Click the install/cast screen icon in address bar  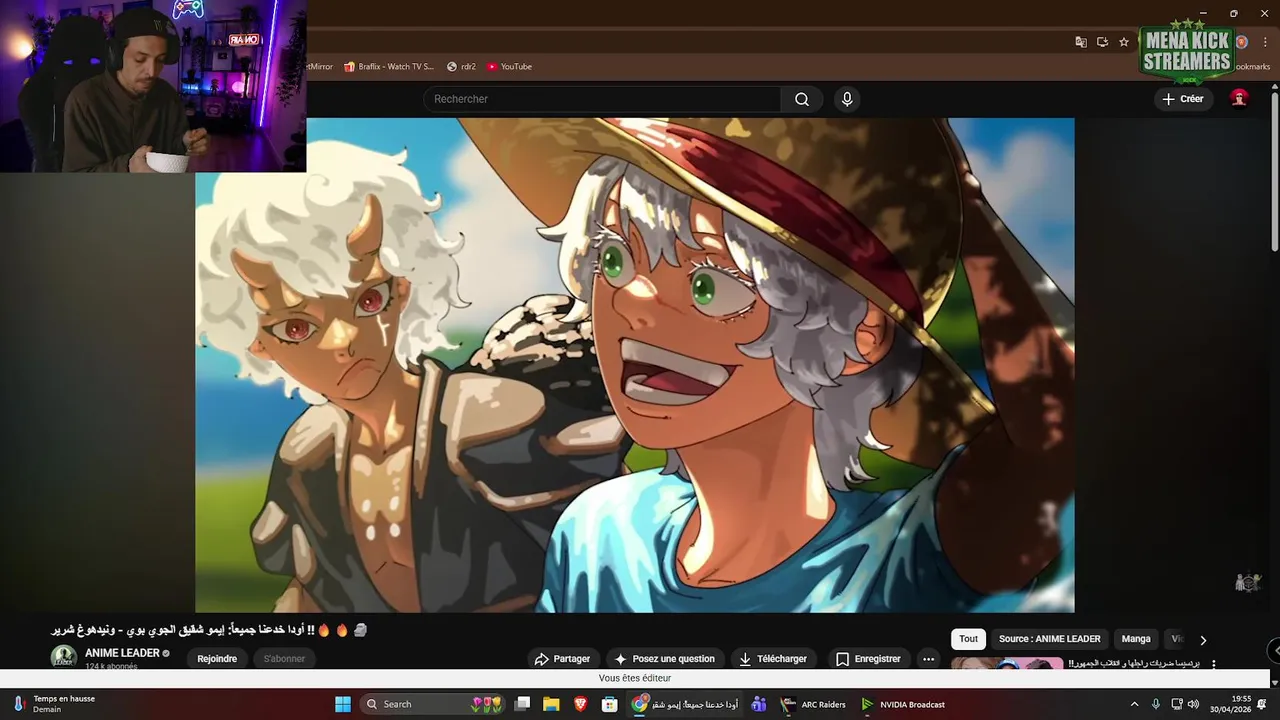(x=1102, y=42)
